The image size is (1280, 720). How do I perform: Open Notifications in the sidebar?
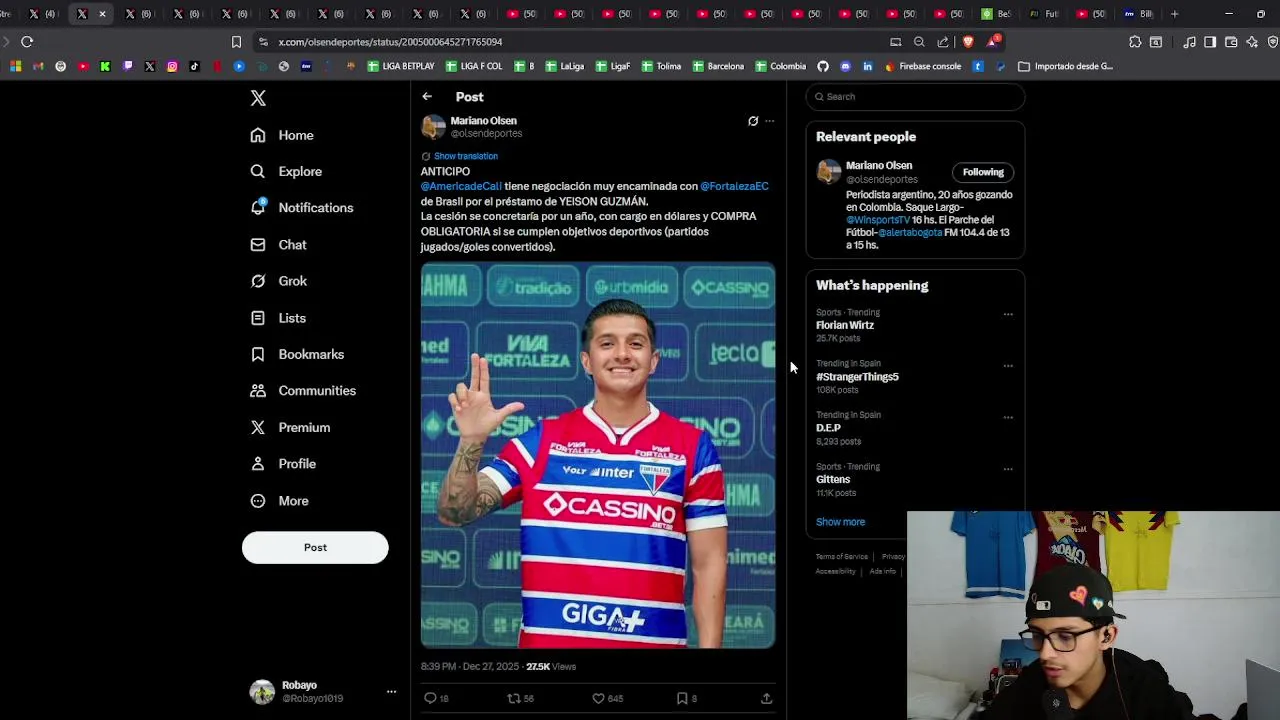302,208
